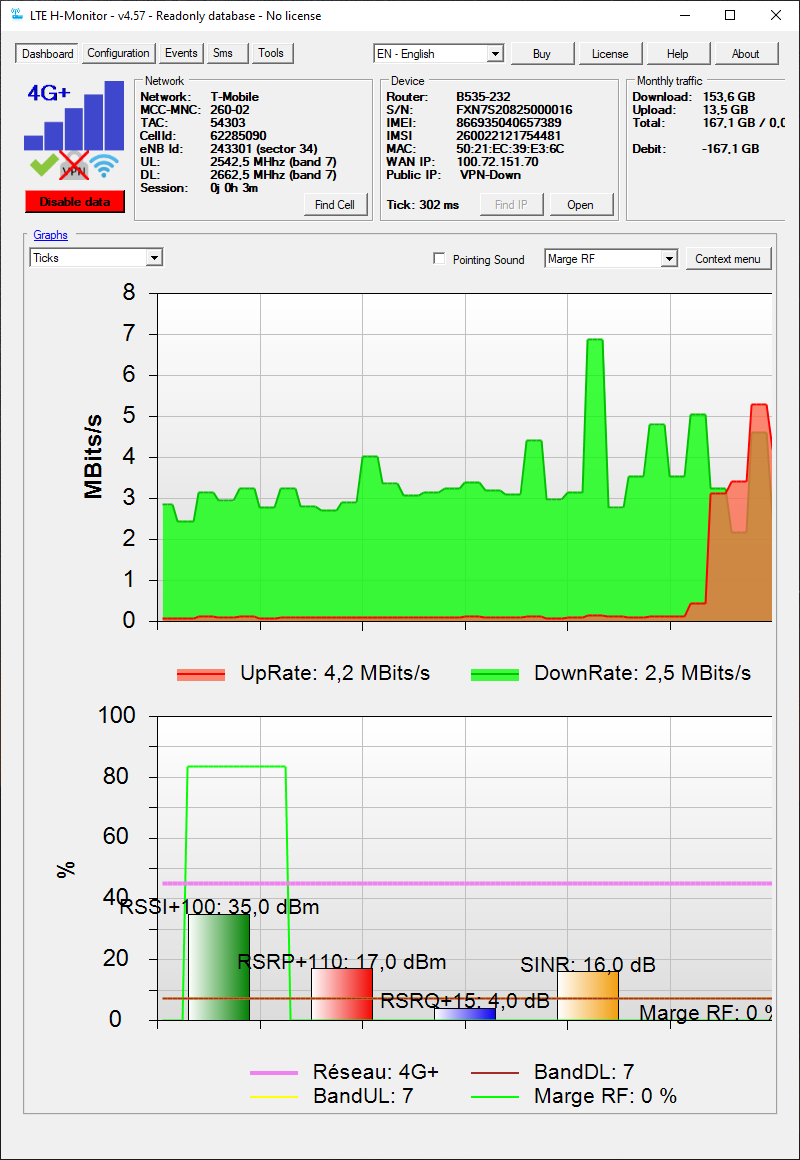
Task: Click the MBits/s axis label
Action: [x=93, y=456]
